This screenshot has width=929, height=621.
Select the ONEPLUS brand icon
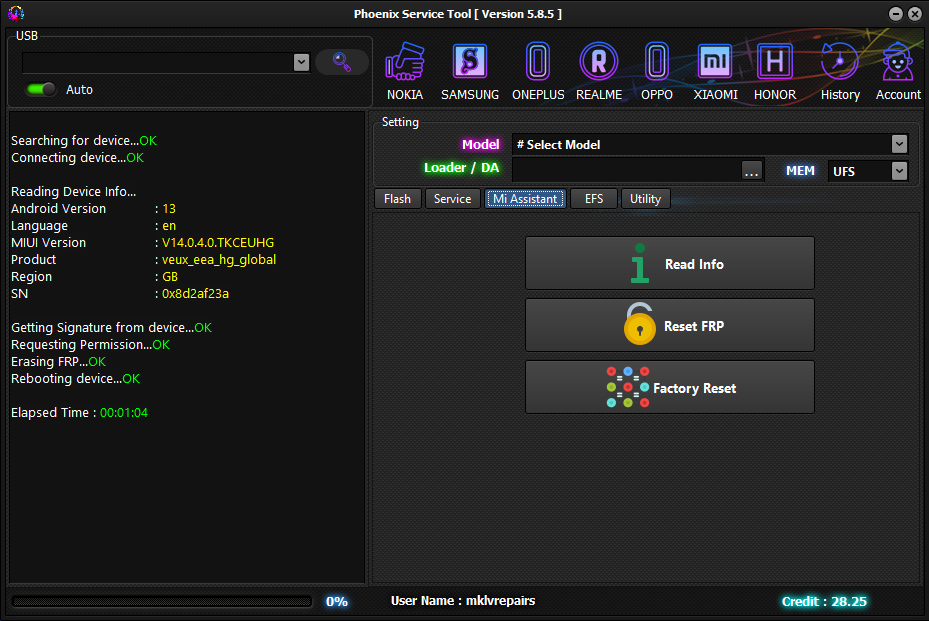click(538, 71)
